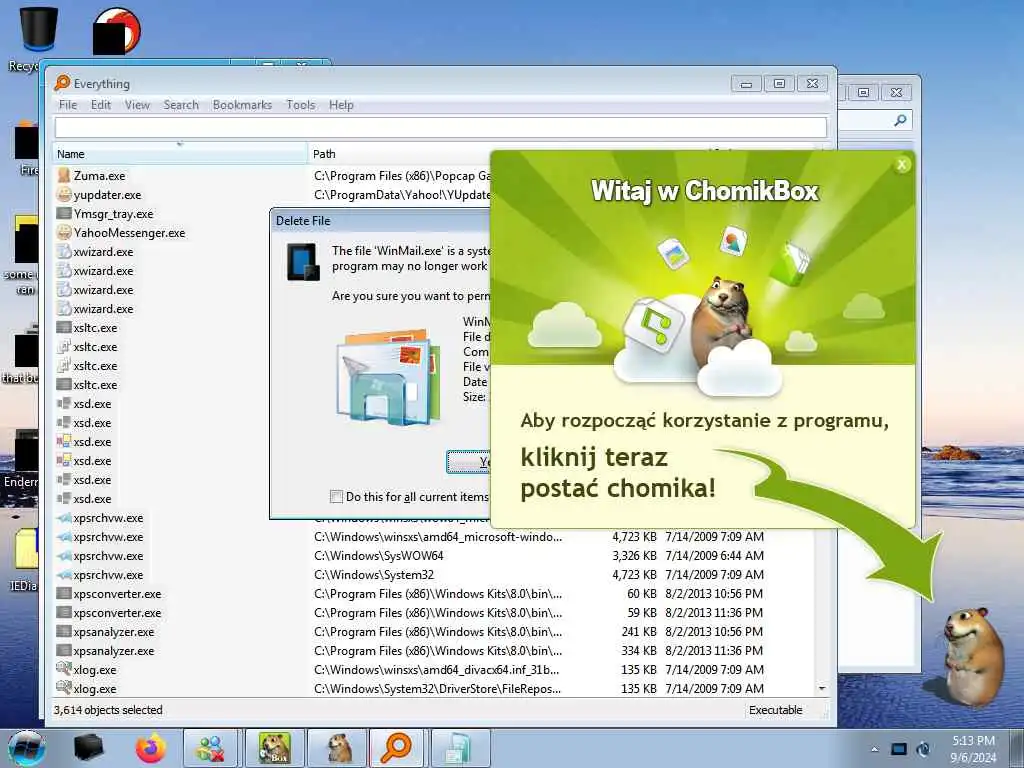Open the rightmost document taskbar icon
Viewport: 1024px width, 768px height.
pos(458,749)
